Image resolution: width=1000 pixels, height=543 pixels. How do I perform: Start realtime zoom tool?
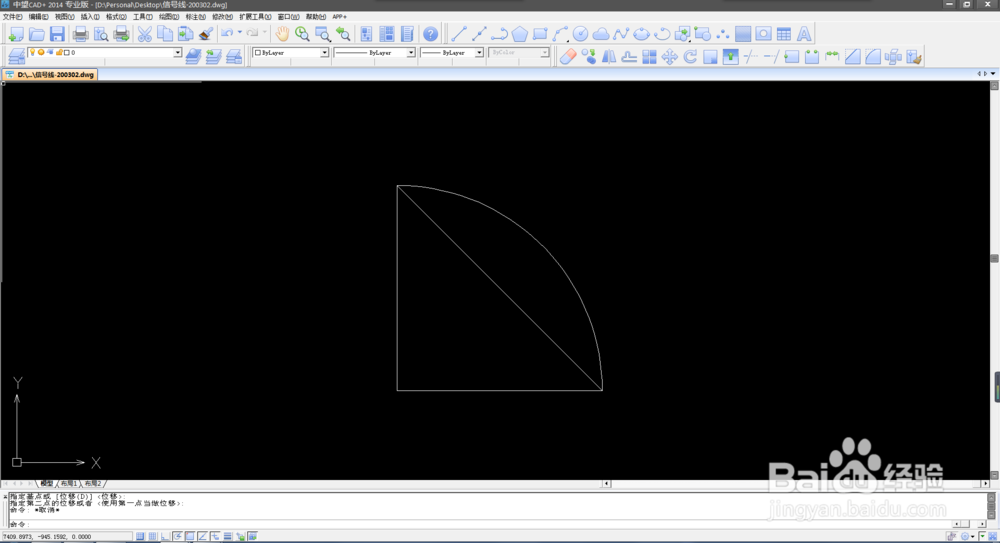pyautogui.click(x=302, y=34)
